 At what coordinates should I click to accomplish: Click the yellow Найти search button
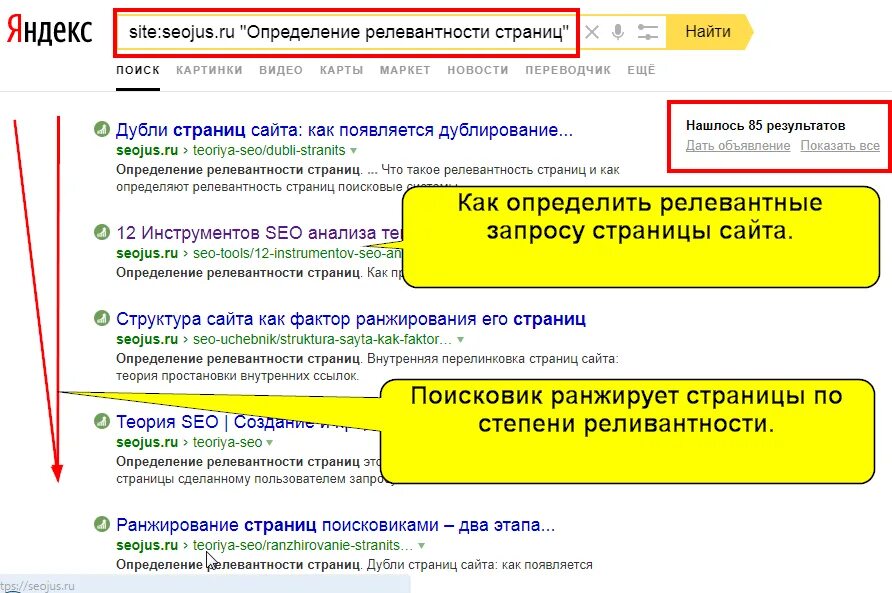click(709, 32)
